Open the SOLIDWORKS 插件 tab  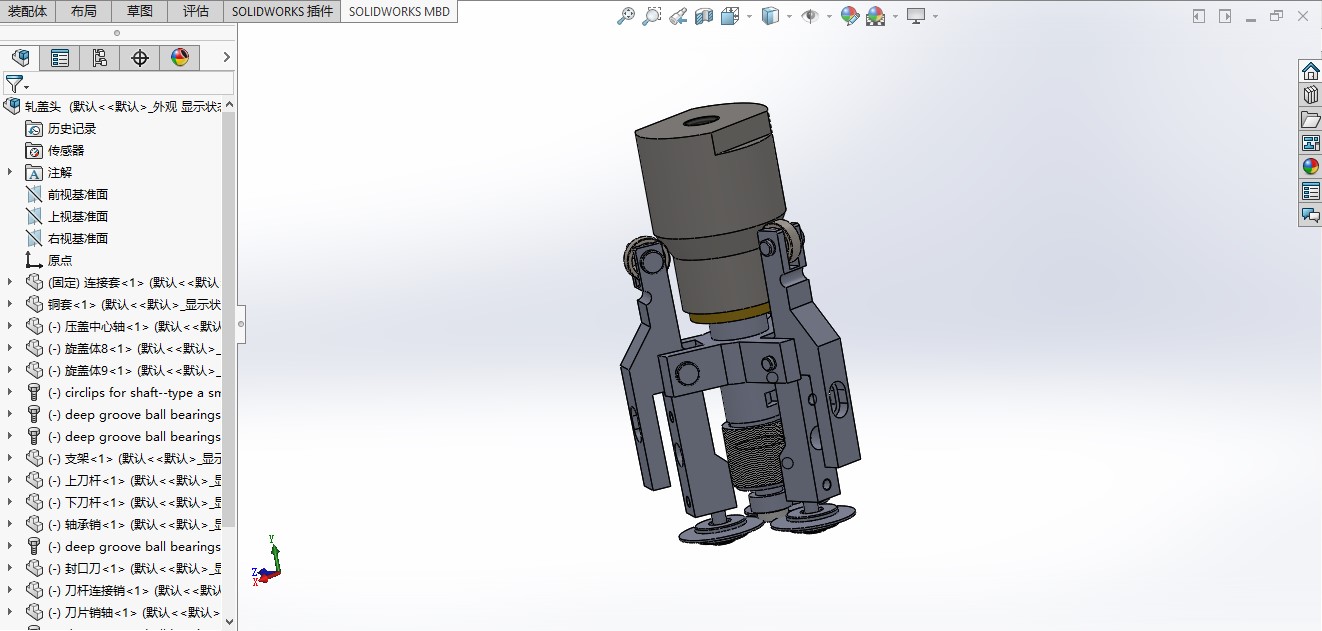coord(283,11)
